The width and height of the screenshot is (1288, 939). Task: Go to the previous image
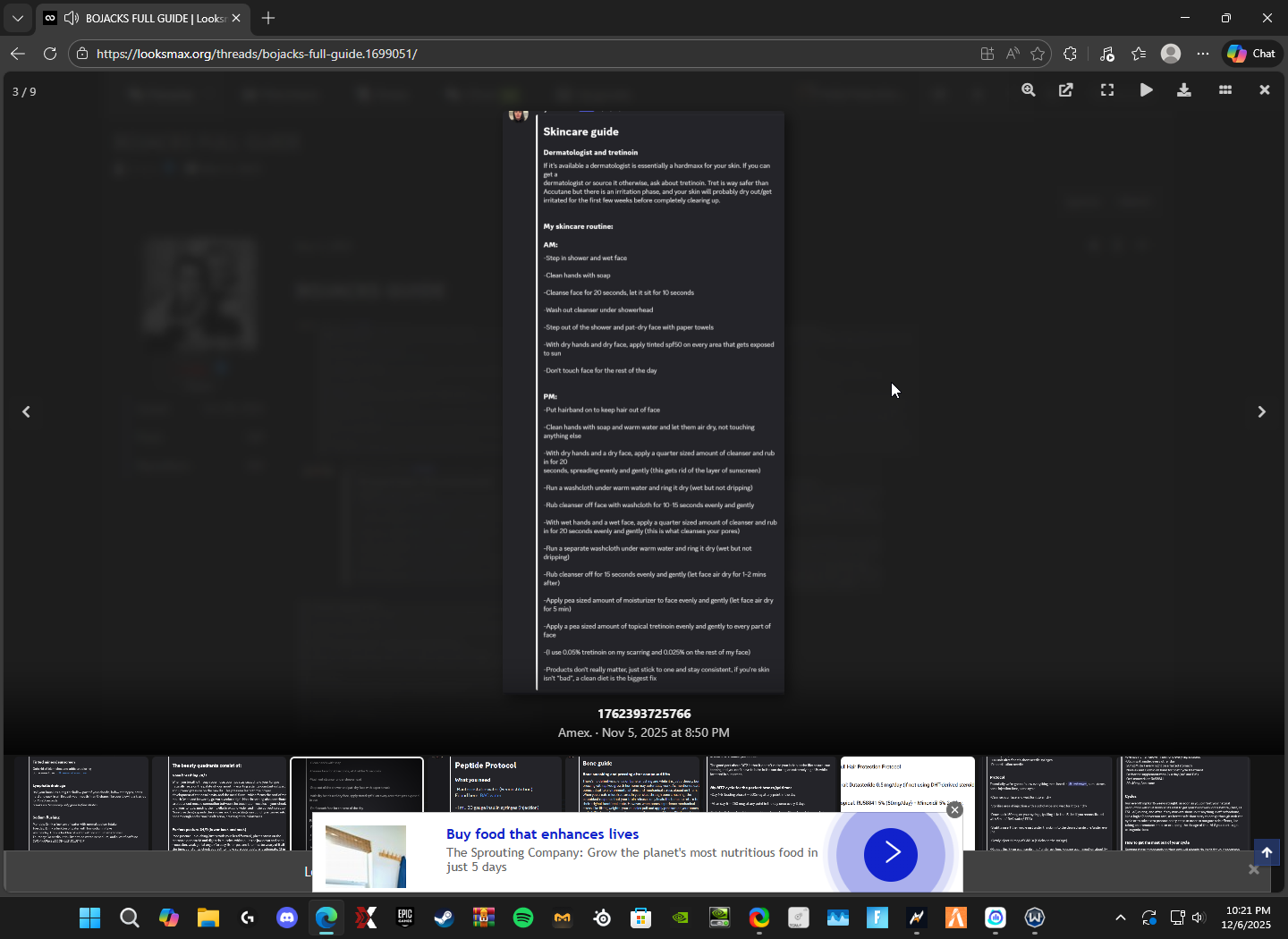(26, 412)
